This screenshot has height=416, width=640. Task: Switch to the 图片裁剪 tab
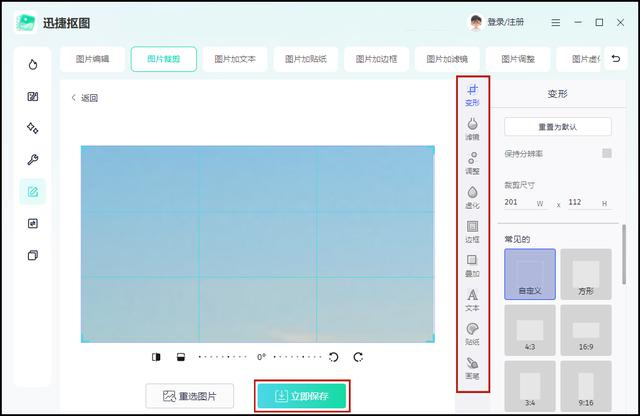click(164, 59)
